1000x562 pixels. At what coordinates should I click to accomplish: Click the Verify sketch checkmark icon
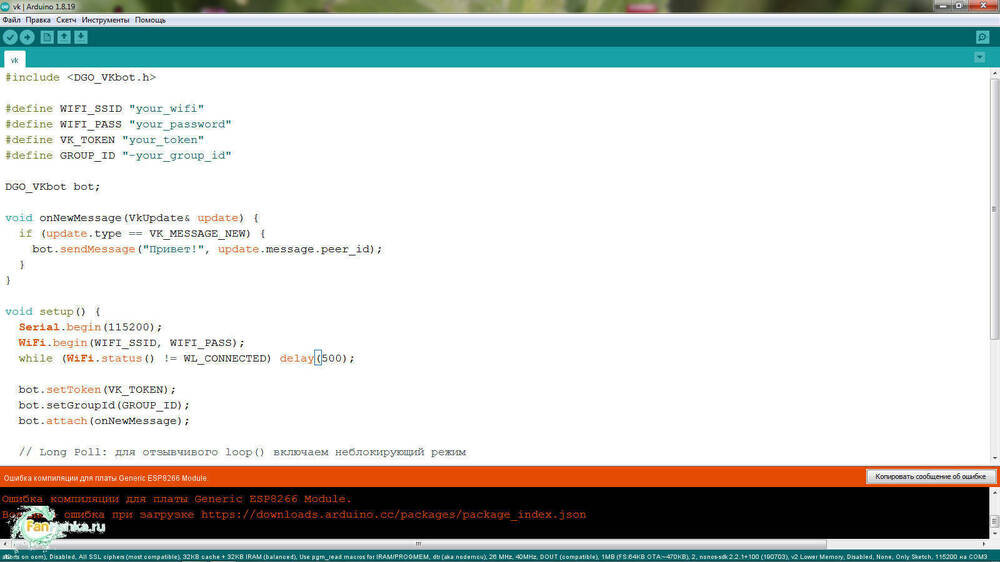(x=10, y=37)
